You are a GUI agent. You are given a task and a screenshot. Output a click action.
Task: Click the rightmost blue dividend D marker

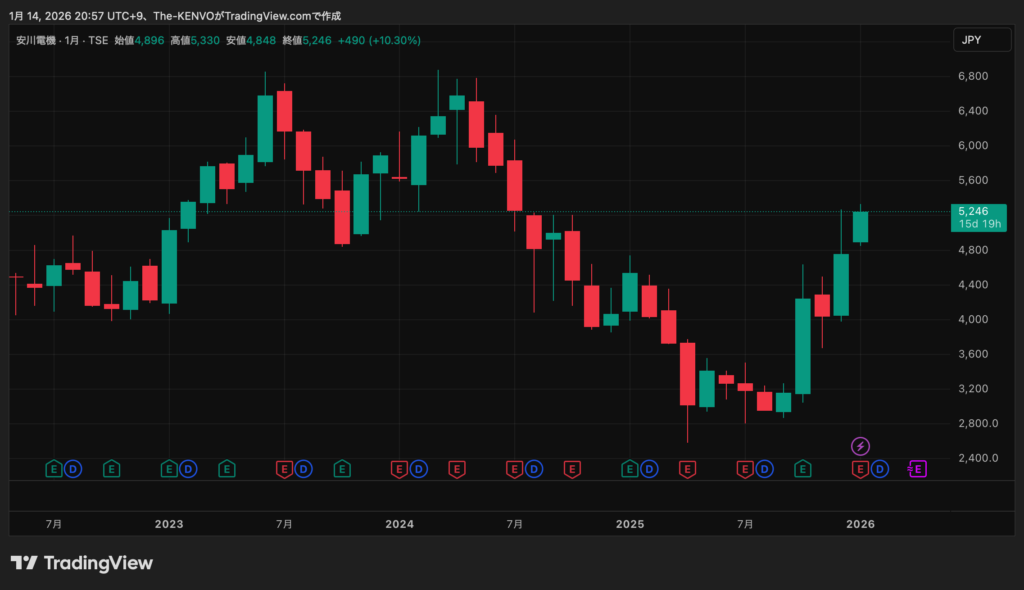tap(880, 468)
